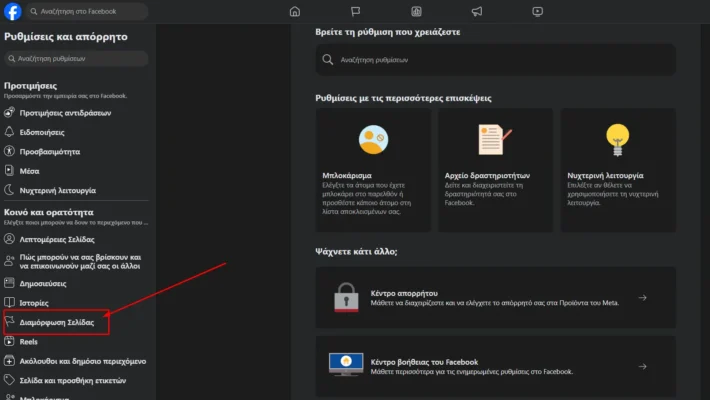Screen dimensions: 710x400
Task: Click the Facebook logo in top bar
Action: pyautogui.click(x=13, y=12)
